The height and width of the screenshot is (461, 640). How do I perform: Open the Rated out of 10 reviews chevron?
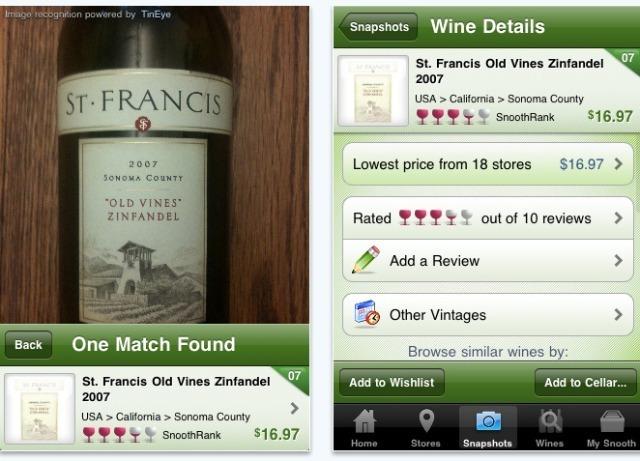(618, 218)
